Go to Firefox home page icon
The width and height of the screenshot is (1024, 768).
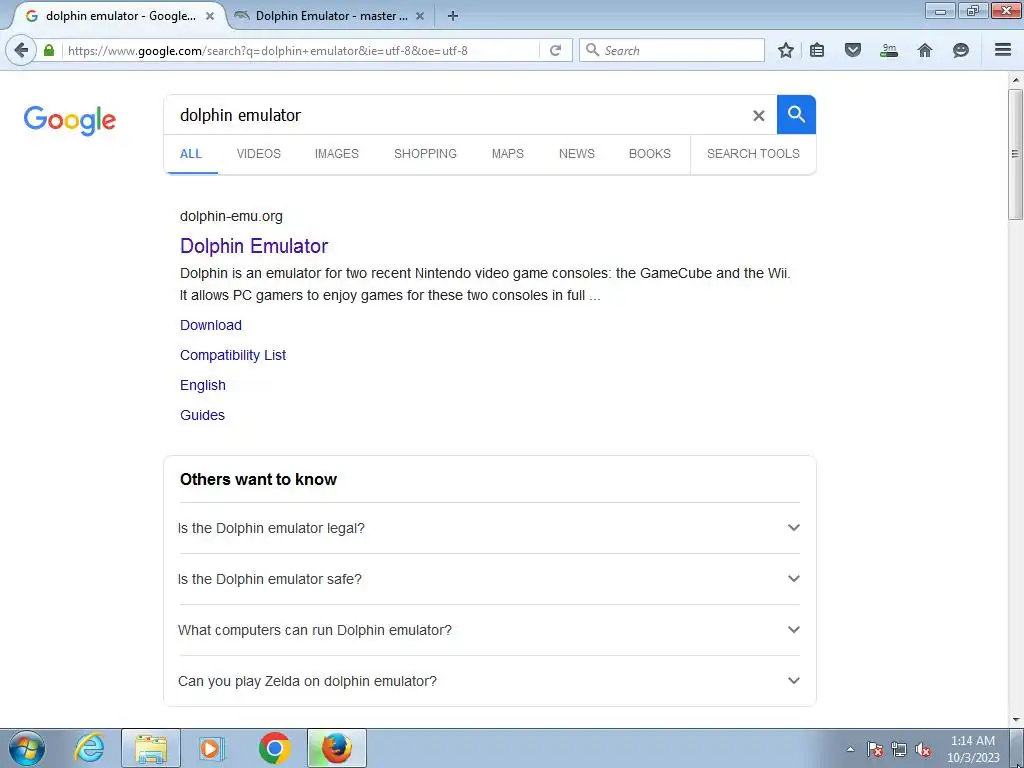(925, 50)
